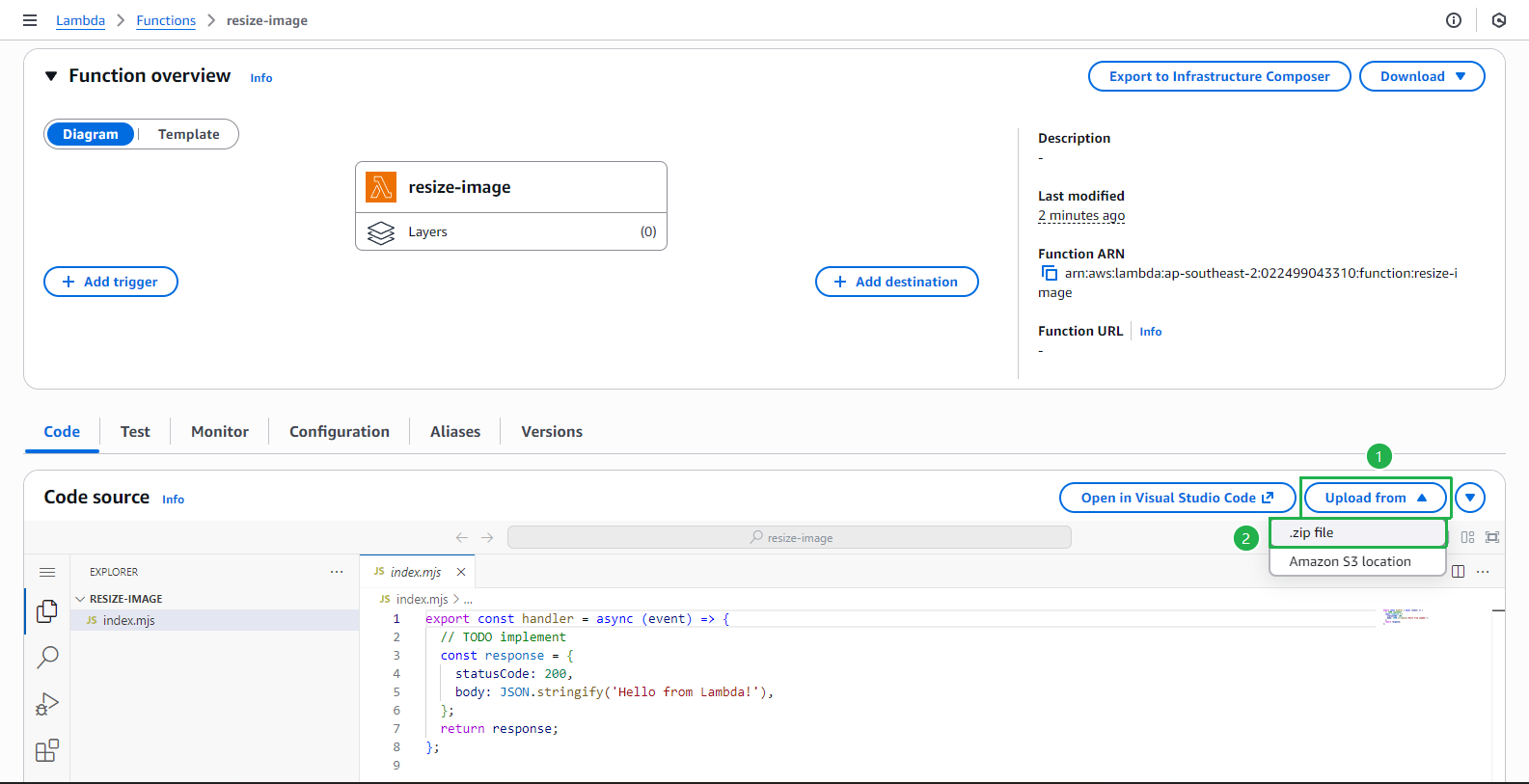Collapse the RESIZE-IMAGE folder tree

click(x=80, y=599)
